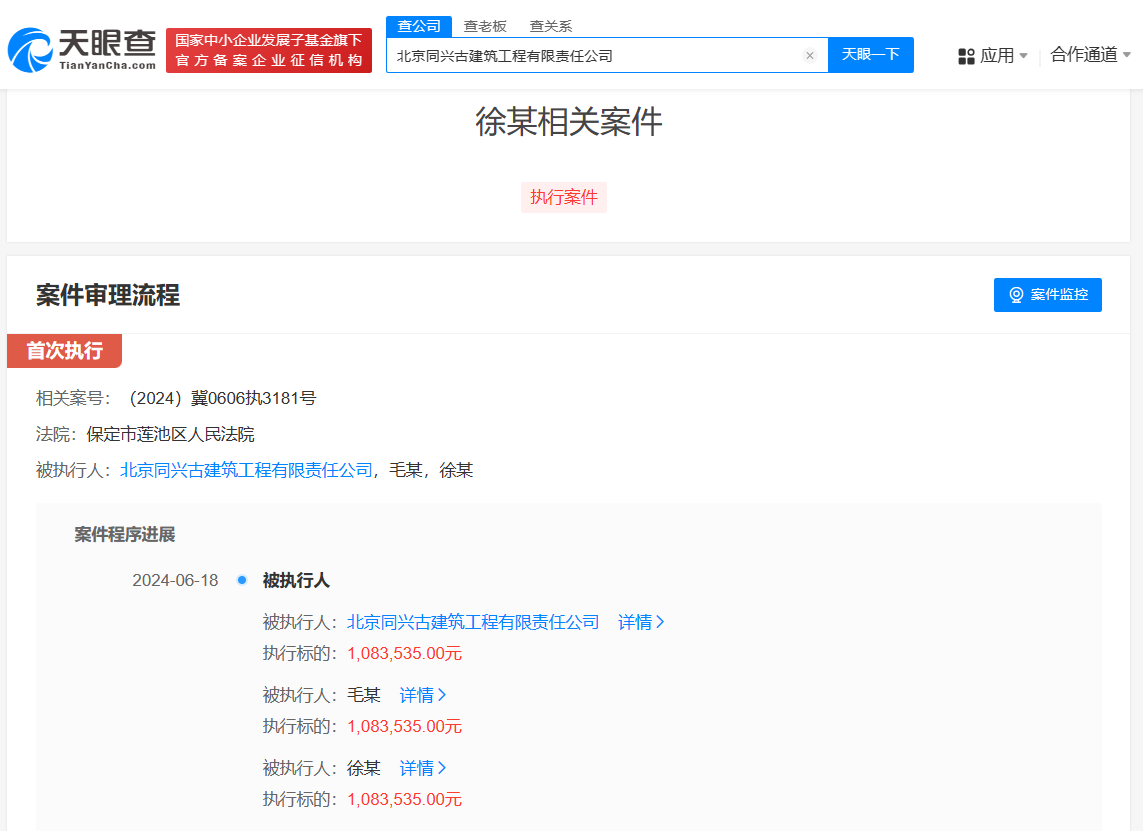Click the 案件监控 monitoring button
Image resolution: width=1143 pixels, height=831 pixels.
pyautogui.click(x=1047, y=294)
